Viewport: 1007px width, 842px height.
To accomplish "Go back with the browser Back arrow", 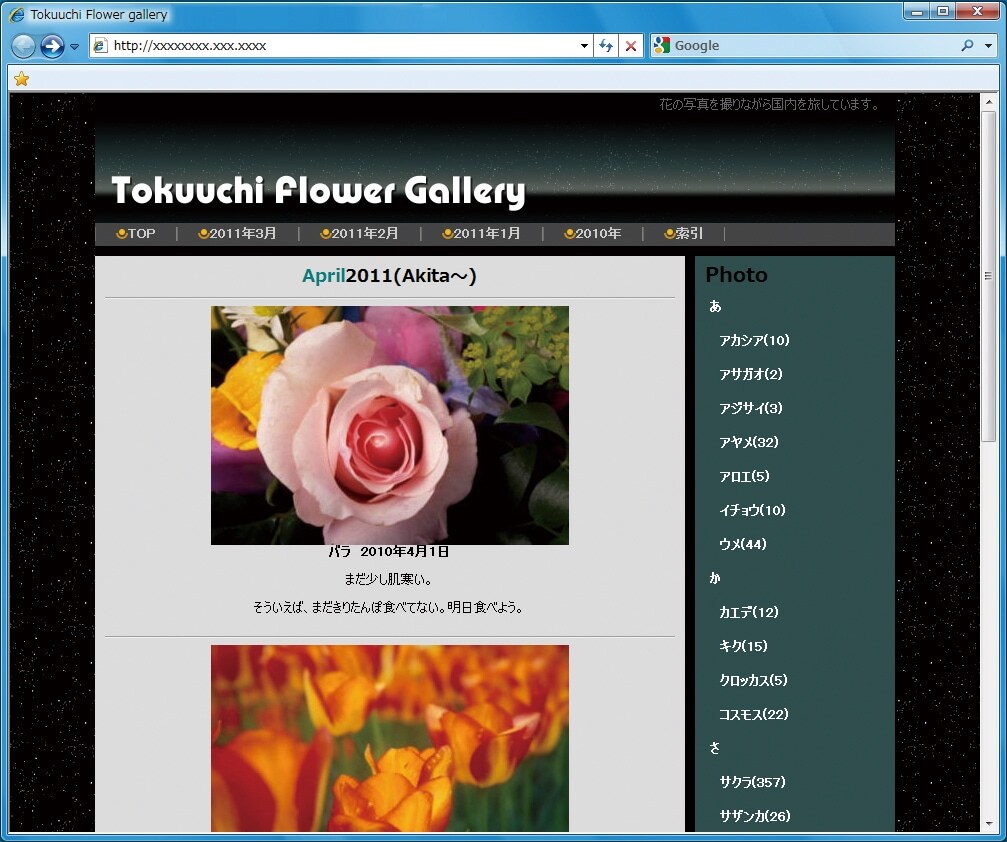I will pyautogui.click(x=23, y=46).
